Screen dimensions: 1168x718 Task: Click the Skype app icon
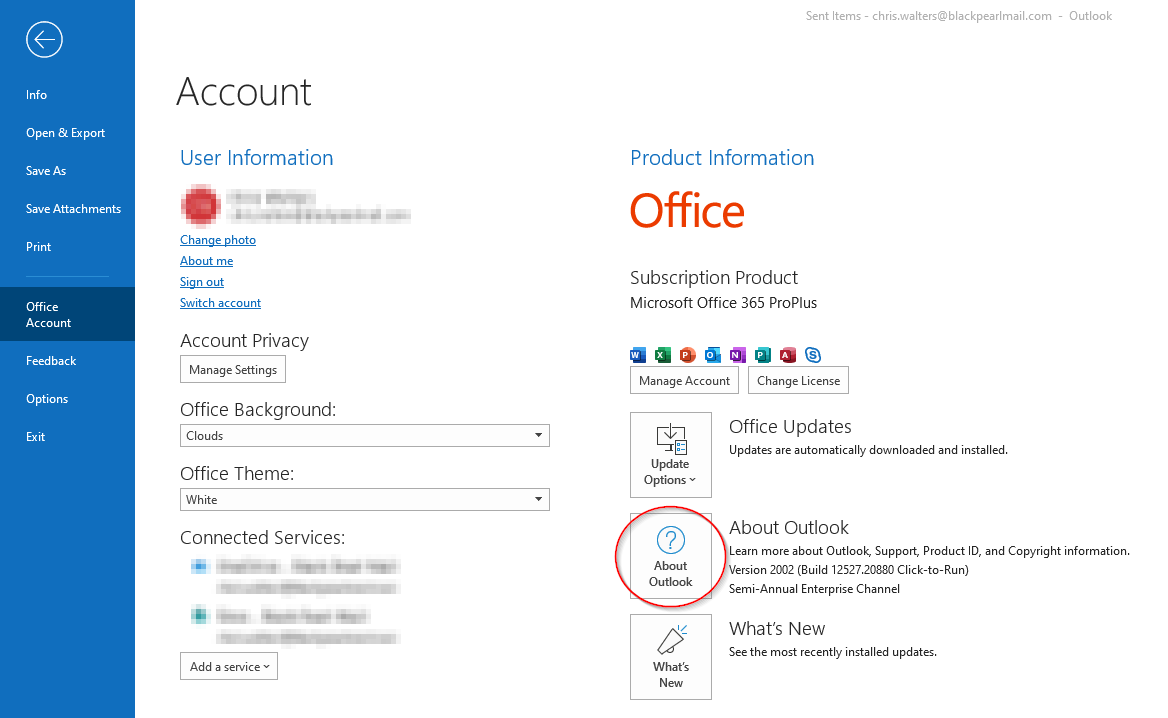(x=813, y=355)
